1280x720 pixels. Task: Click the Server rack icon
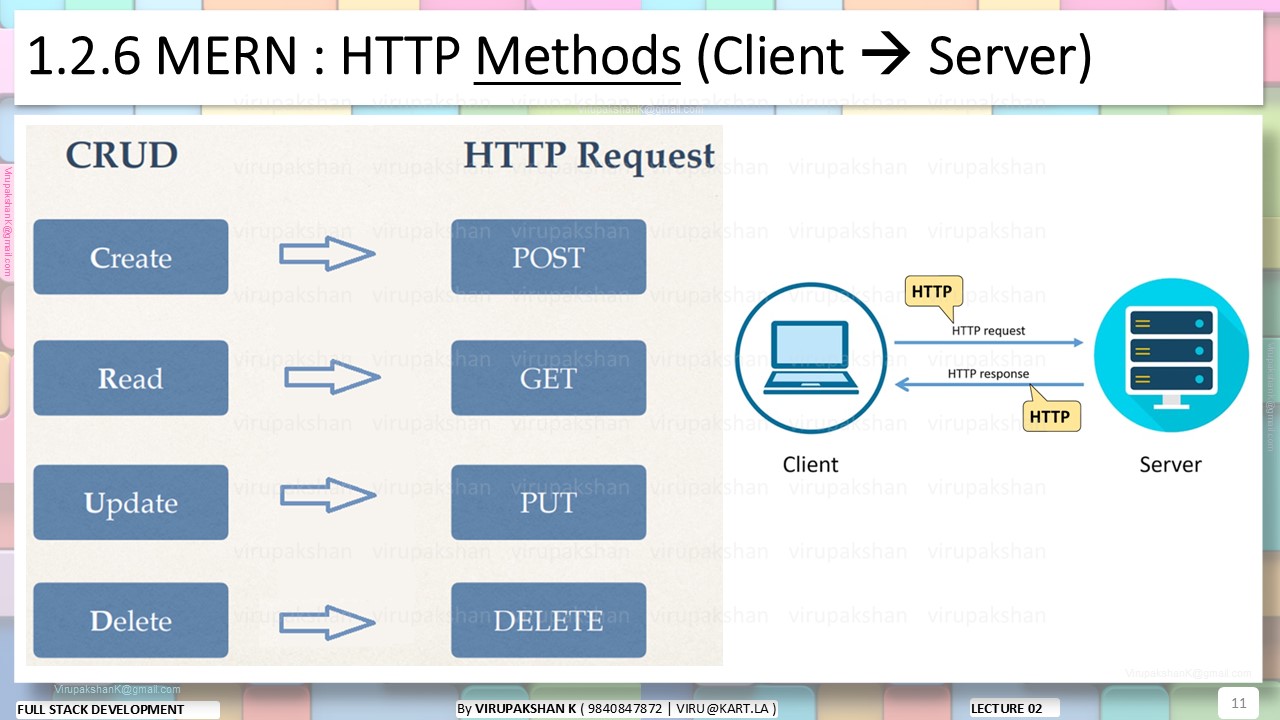pyautogui.click(x=1171, y=356)
